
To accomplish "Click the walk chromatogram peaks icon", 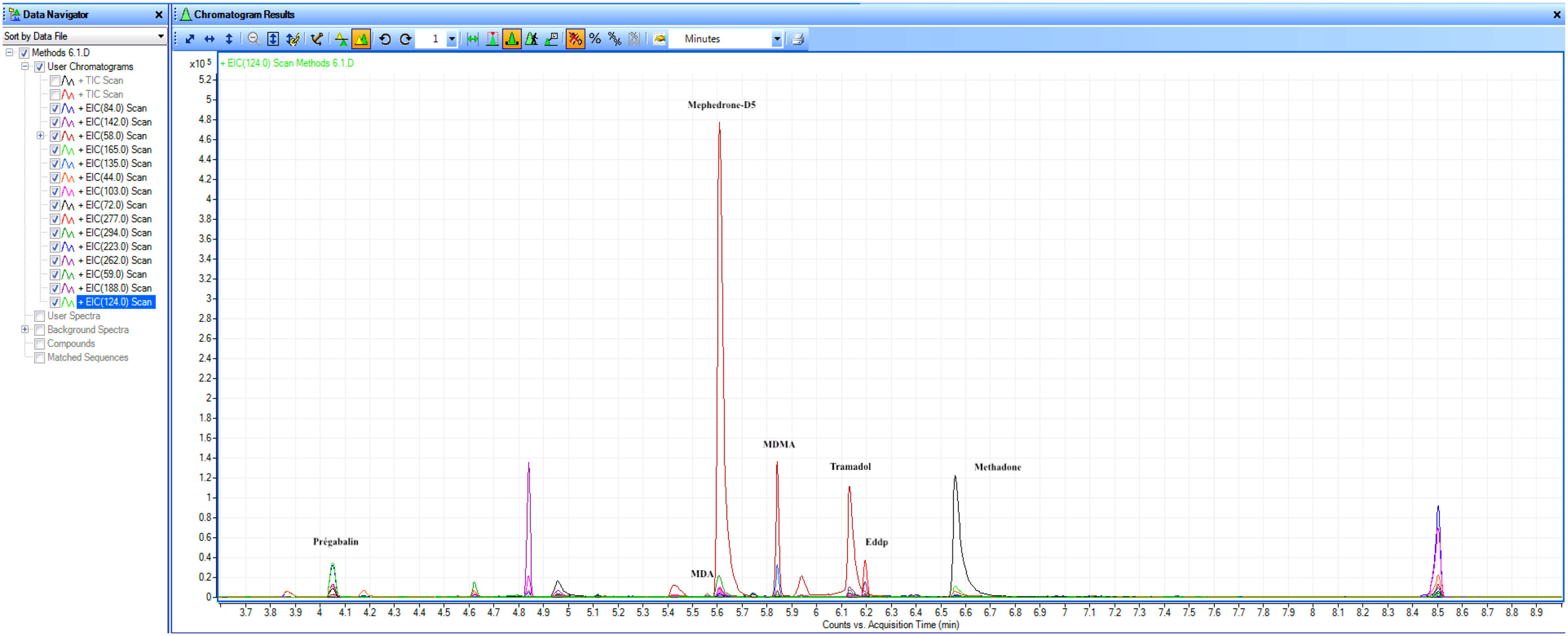I will coord(532,39).
